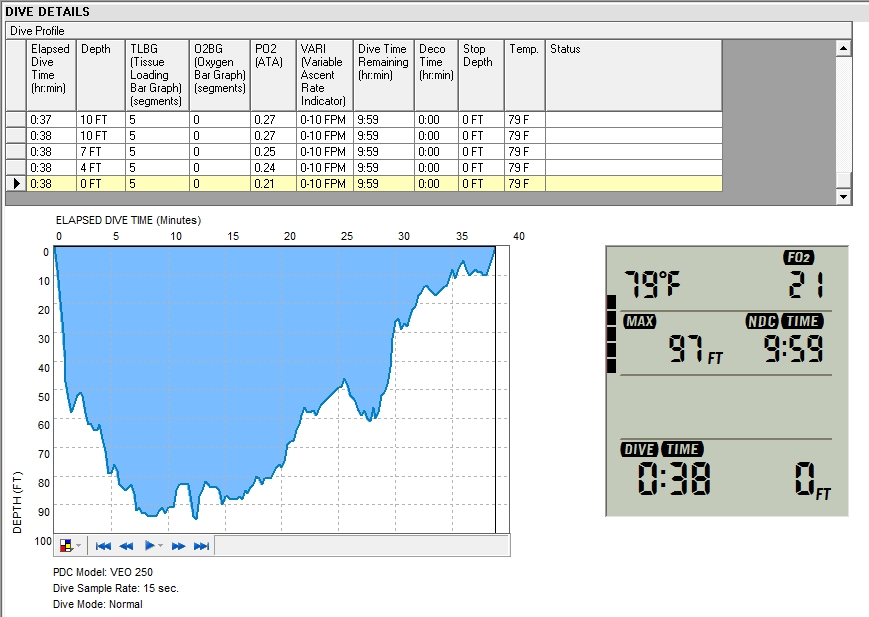This screenshot has width=869, height=617.
Task: Click the MAX badge on the LCD display
Action: (x=640, y=321)
